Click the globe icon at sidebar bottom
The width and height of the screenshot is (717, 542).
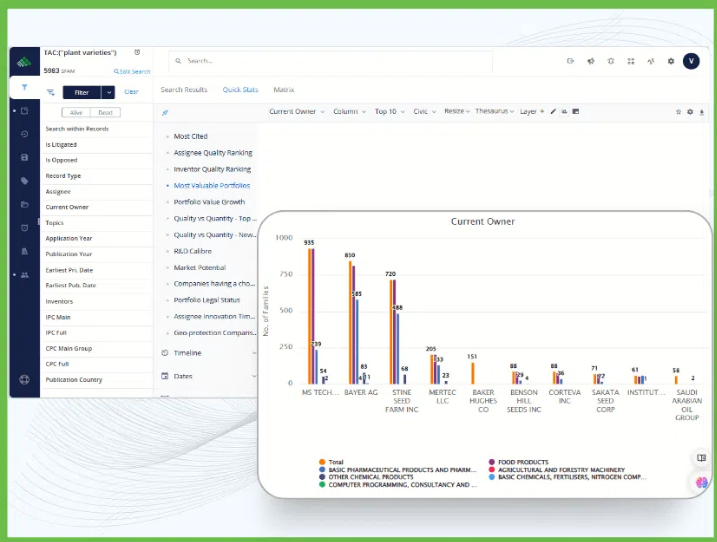pos(24,380)
